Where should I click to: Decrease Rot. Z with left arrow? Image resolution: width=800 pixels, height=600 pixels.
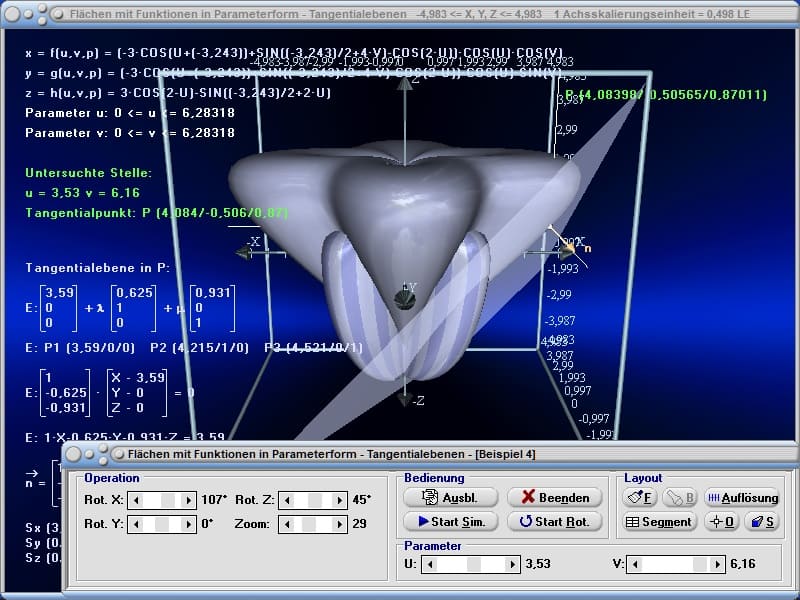287,500
